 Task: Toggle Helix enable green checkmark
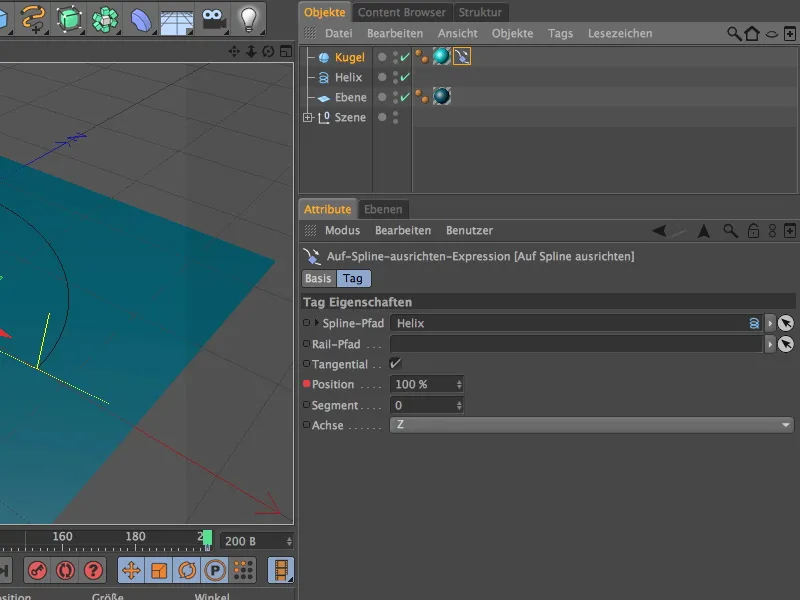405,78
